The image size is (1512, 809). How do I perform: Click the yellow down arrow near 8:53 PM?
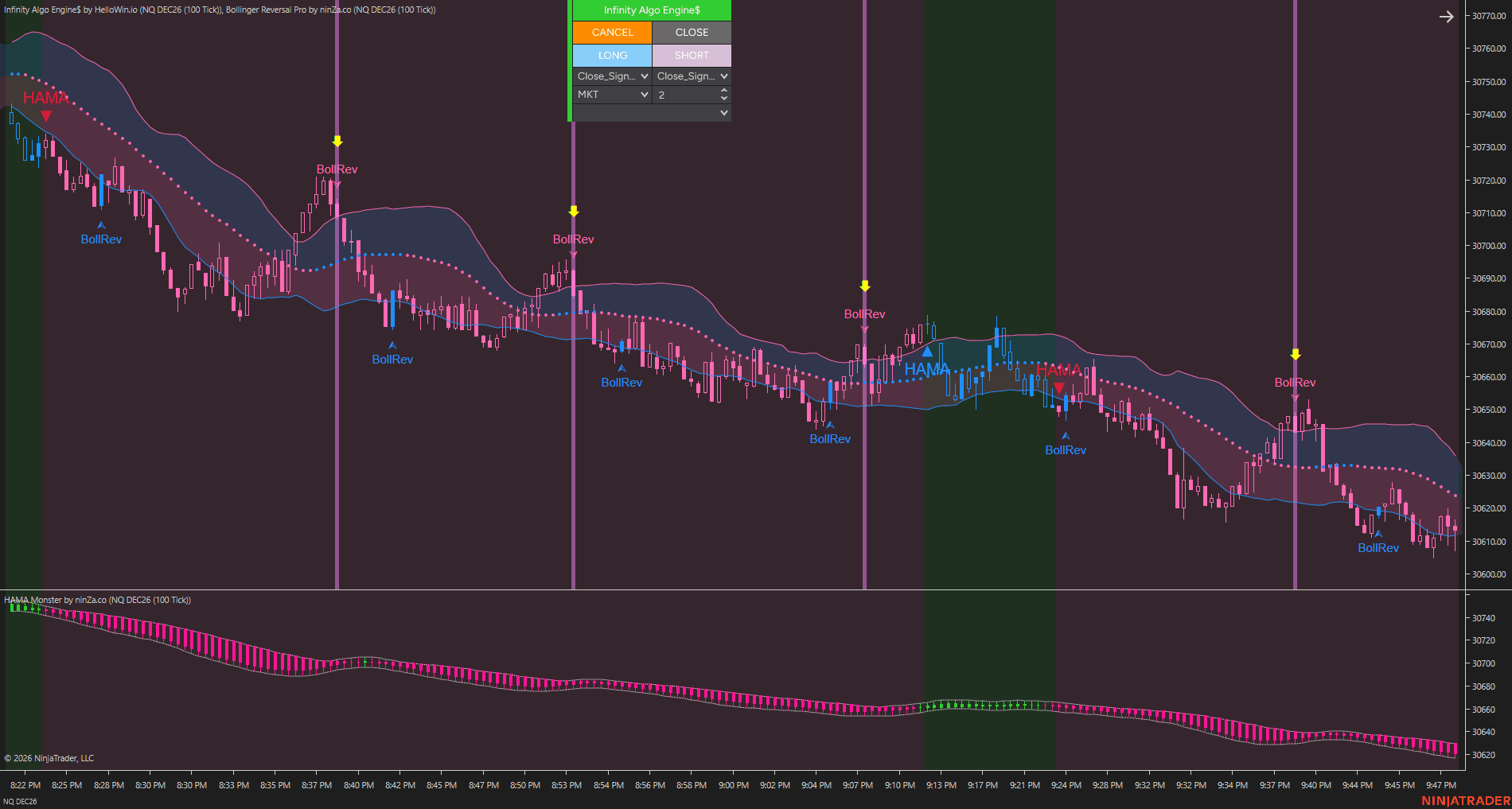click(574, 212)
